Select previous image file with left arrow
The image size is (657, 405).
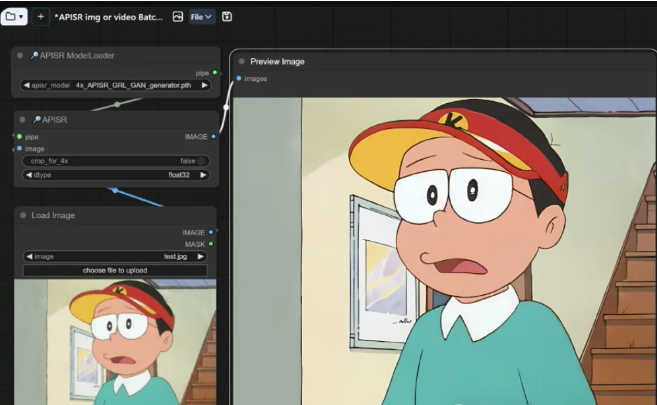(x=26, y=257)
